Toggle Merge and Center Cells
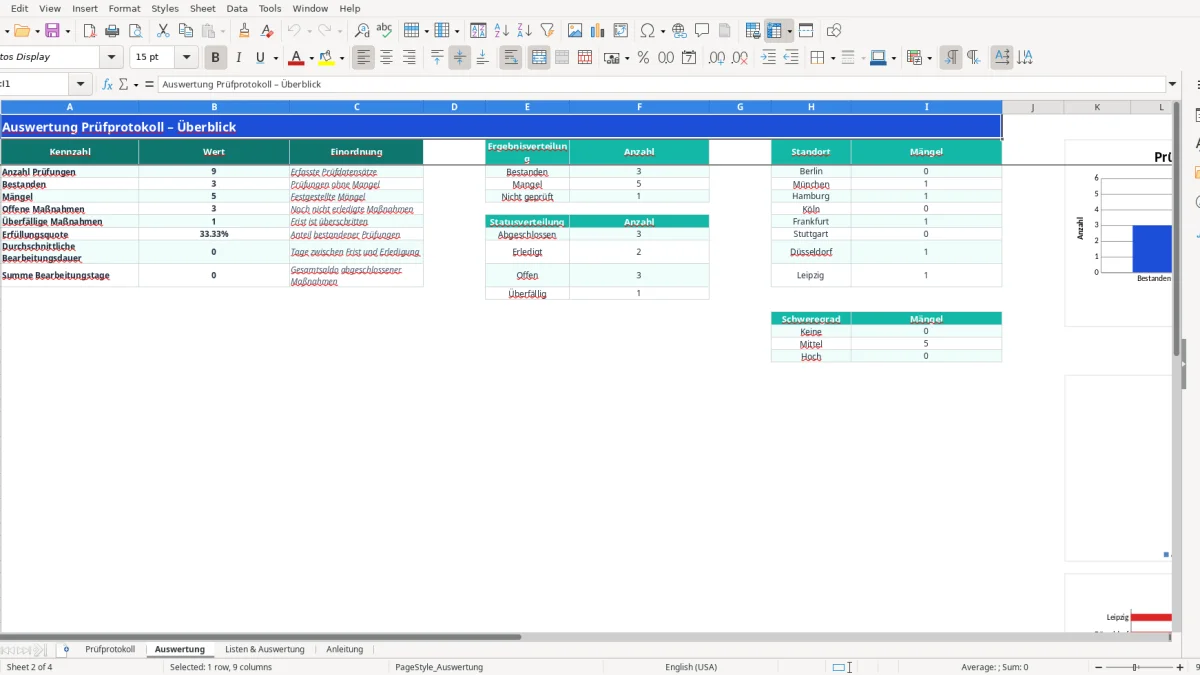Viewport: 1200px width, 675px height. (539, 58)
